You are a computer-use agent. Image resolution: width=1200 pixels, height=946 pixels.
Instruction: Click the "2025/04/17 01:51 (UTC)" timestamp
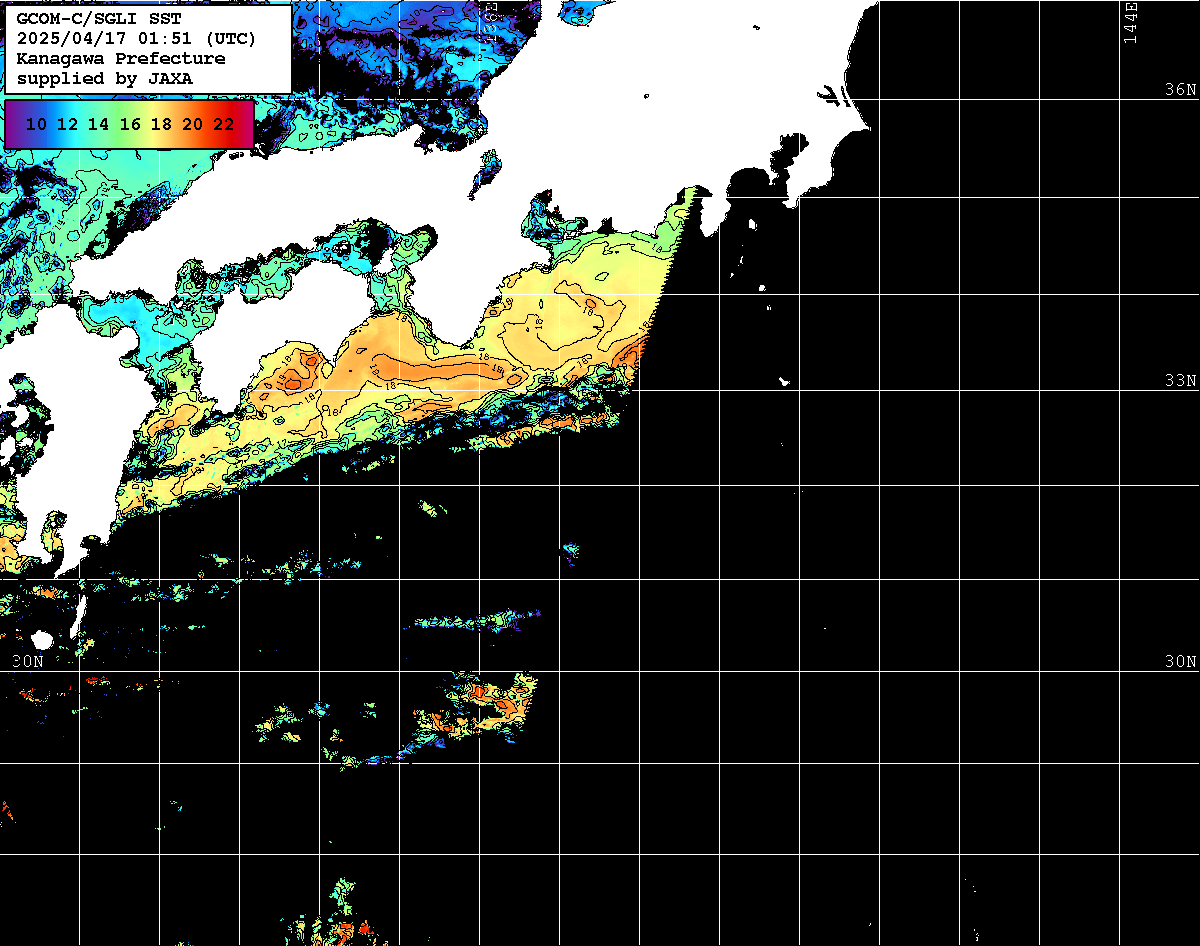tap(136, 39)
